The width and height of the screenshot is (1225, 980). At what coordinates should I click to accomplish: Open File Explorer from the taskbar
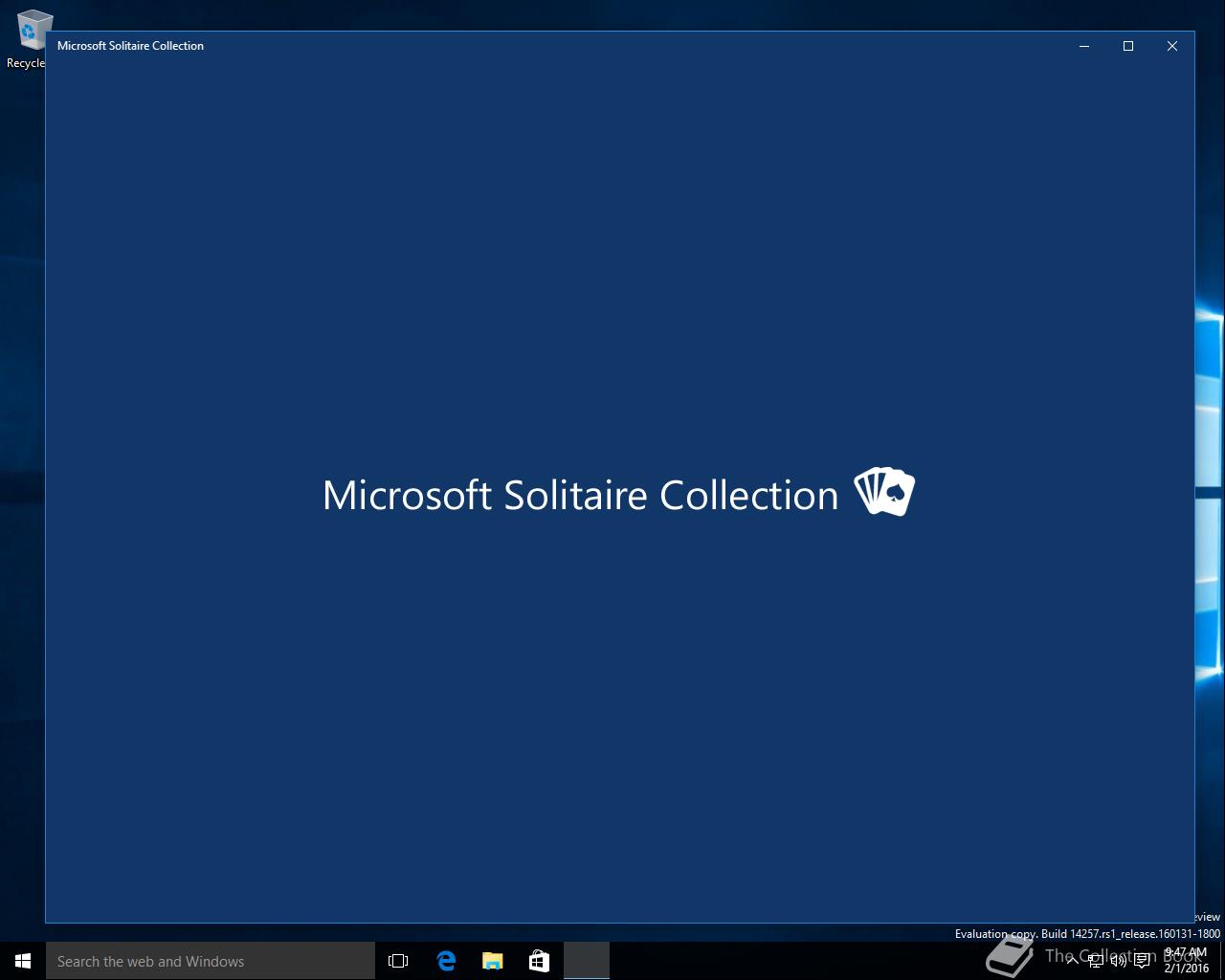coord(492,961)
